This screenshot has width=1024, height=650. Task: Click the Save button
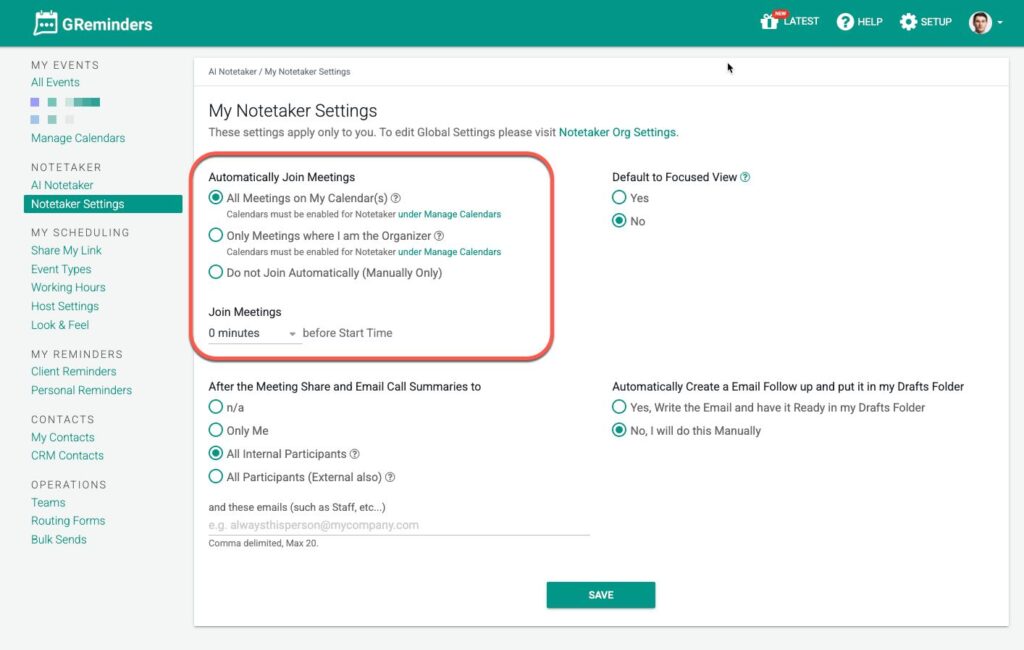click(x=600, y=595)
